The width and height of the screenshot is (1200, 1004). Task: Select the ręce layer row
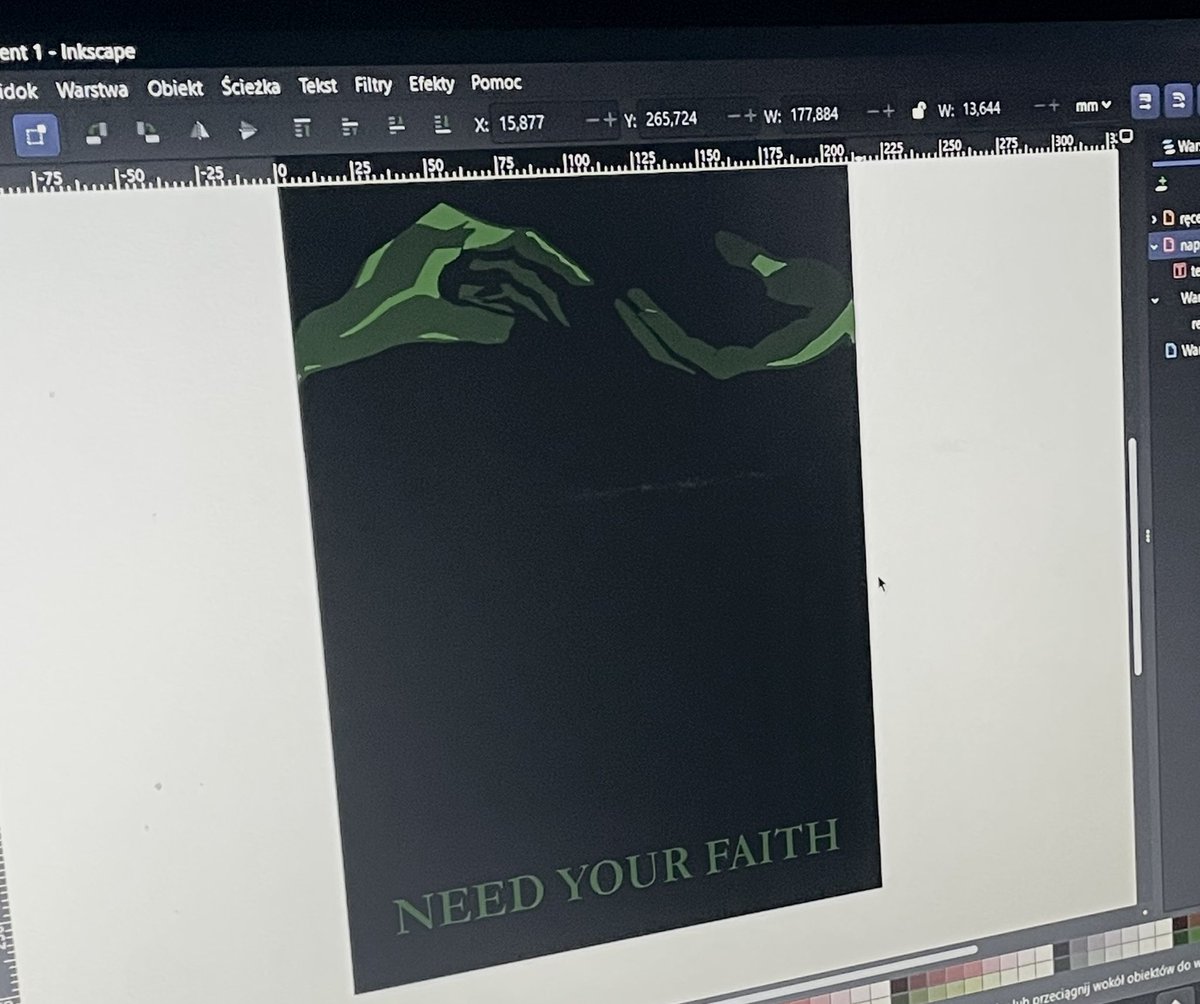[x=1176, y=218]
